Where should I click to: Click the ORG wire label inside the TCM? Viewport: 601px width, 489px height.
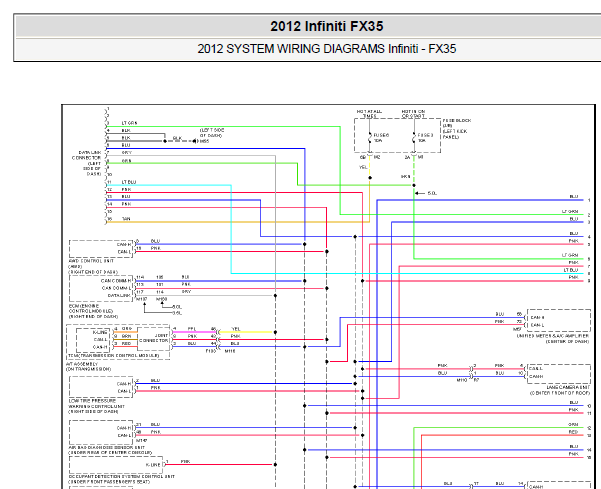click(x=127, y=328)
